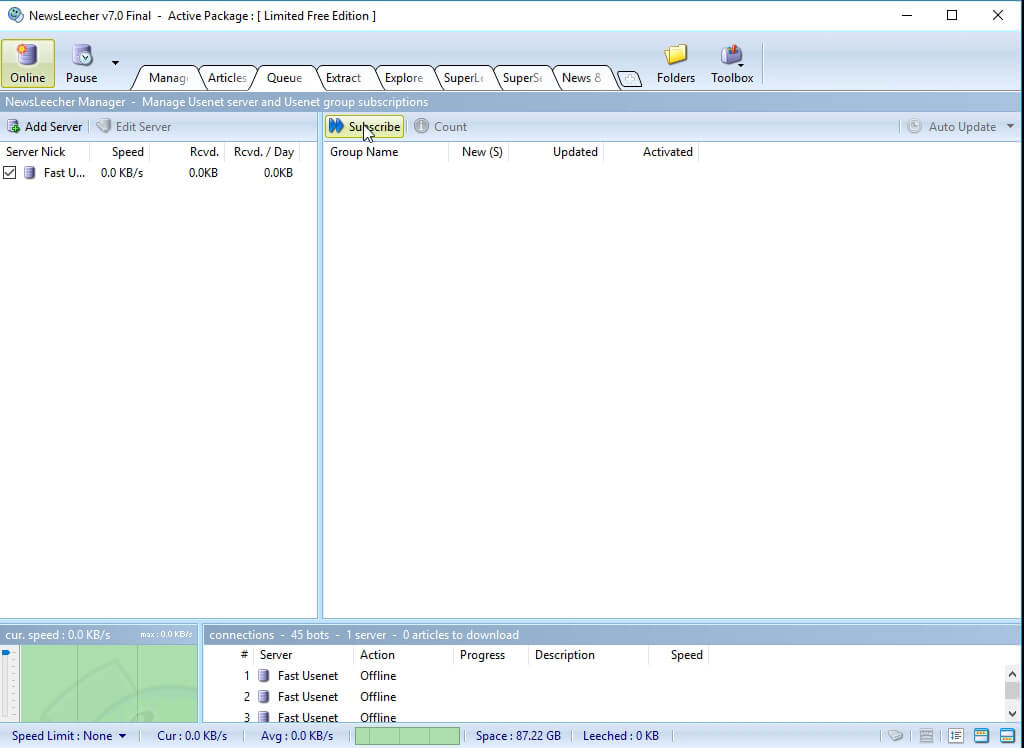Click the NewsLeecher app icon in title bar

(x=15, y=15)
